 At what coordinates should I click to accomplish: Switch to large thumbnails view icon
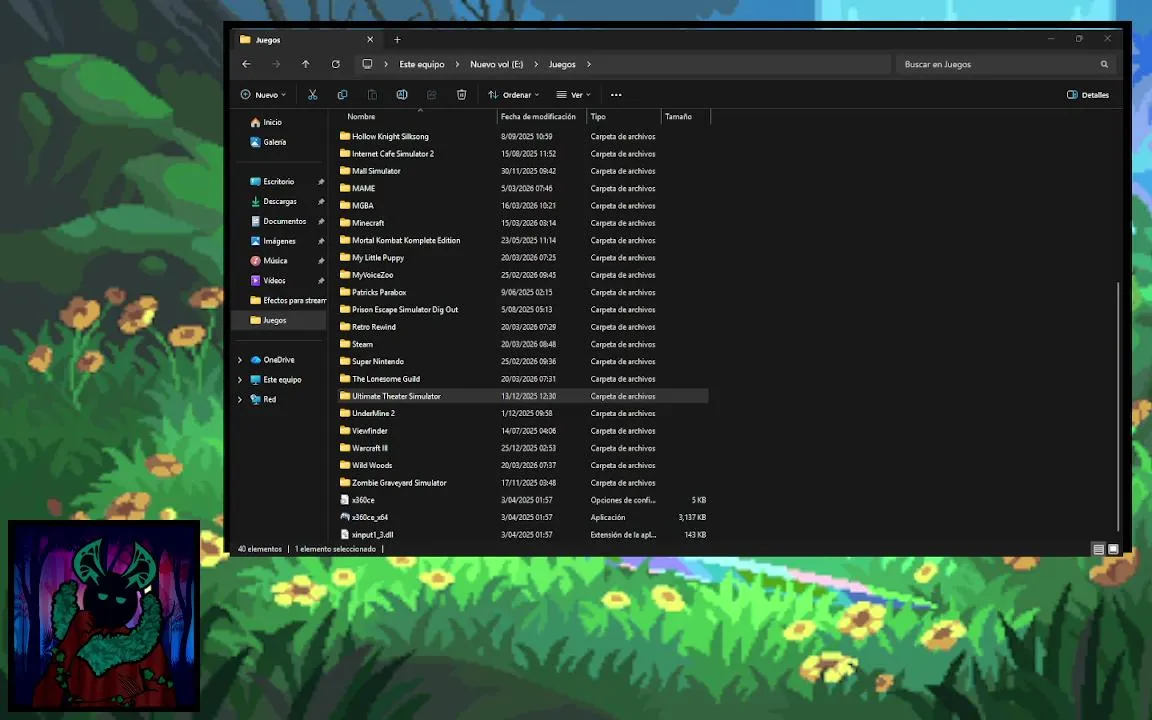pos(1113,549)
